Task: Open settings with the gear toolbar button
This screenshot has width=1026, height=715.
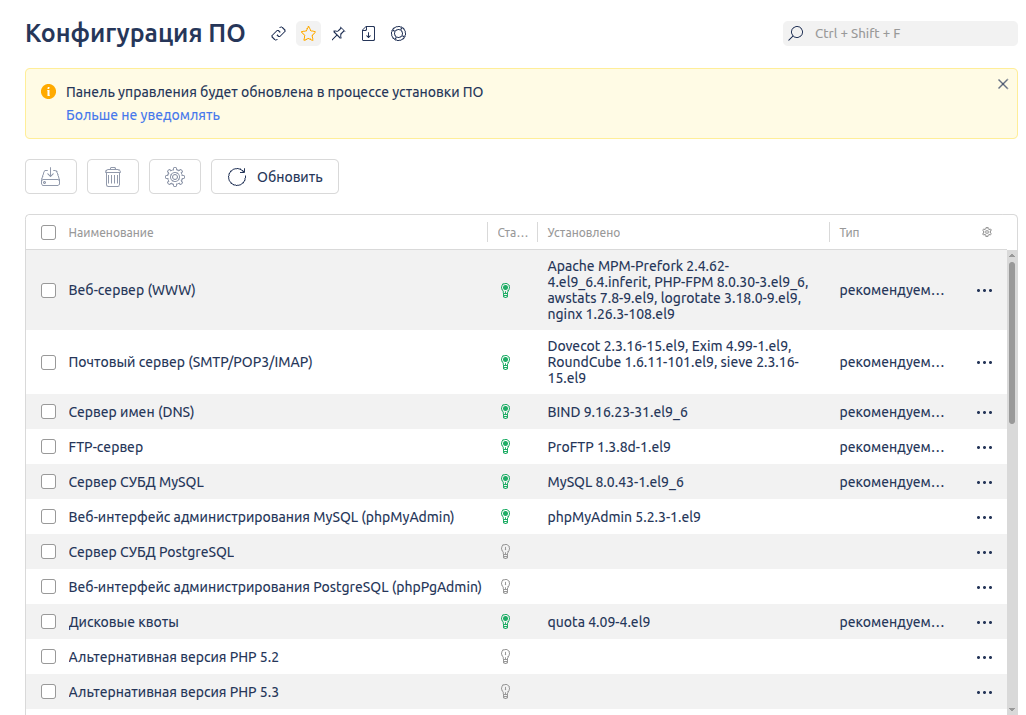Action: (x=175, y=177)
